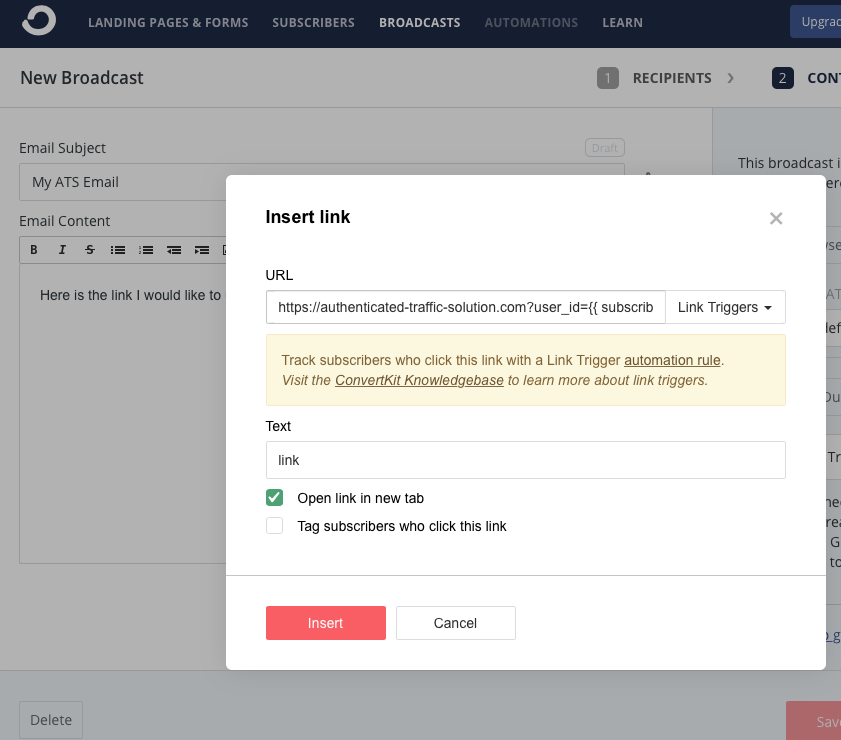Click the ConvertKit logo icon

[39, 21]
